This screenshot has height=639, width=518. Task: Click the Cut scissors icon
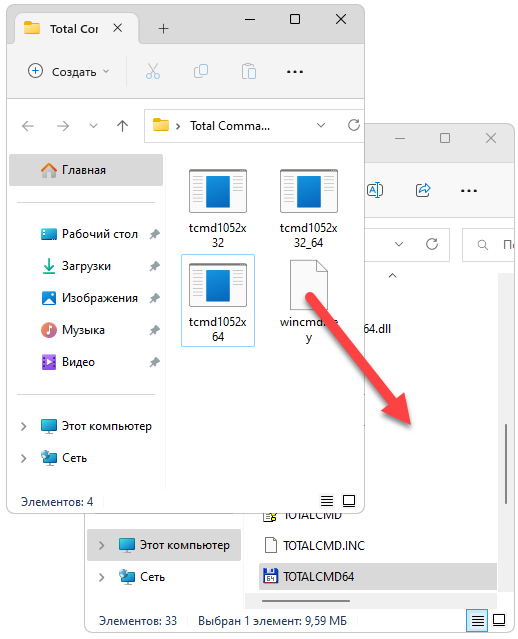(153, 71)
